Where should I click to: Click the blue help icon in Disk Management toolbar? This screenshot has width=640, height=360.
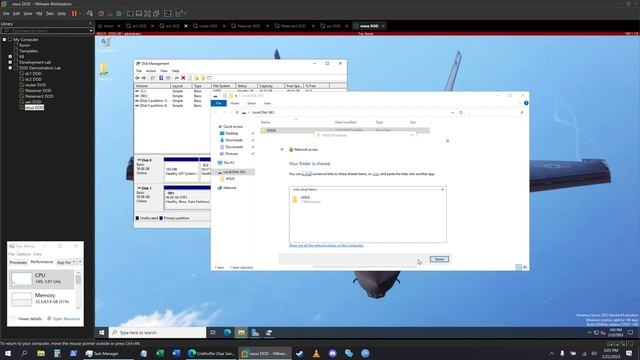(161, 78)
